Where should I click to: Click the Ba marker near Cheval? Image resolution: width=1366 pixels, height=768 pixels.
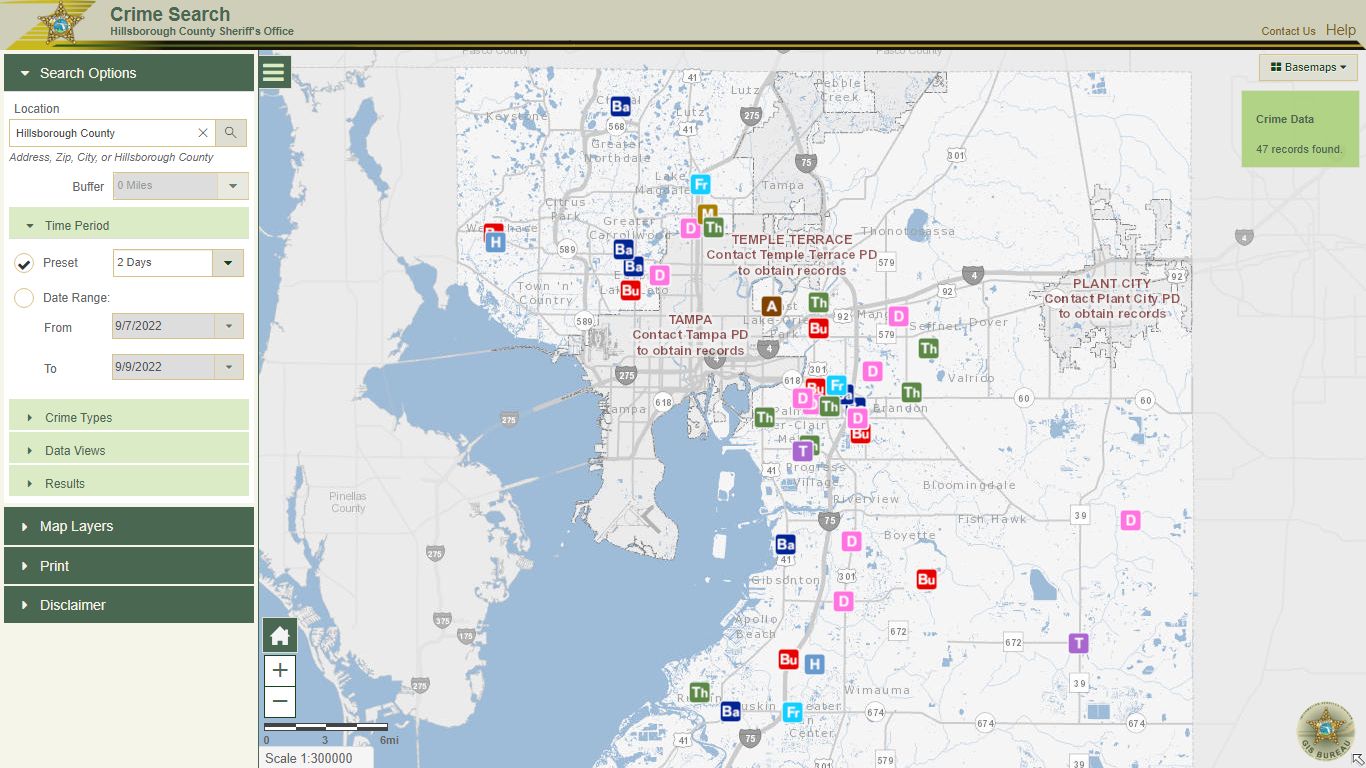620,105
